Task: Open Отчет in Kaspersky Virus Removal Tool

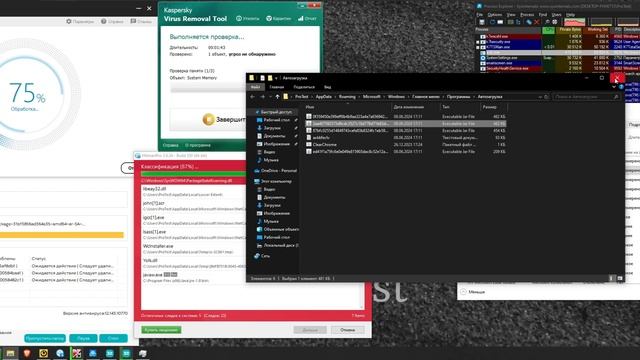Action: tap(307, 18)
